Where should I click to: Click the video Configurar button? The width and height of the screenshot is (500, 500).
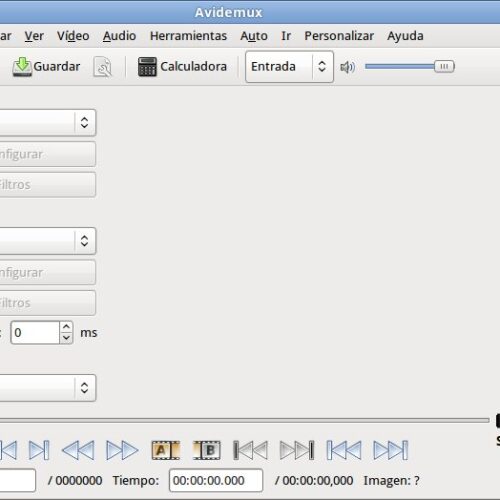[x=48, y=154]
